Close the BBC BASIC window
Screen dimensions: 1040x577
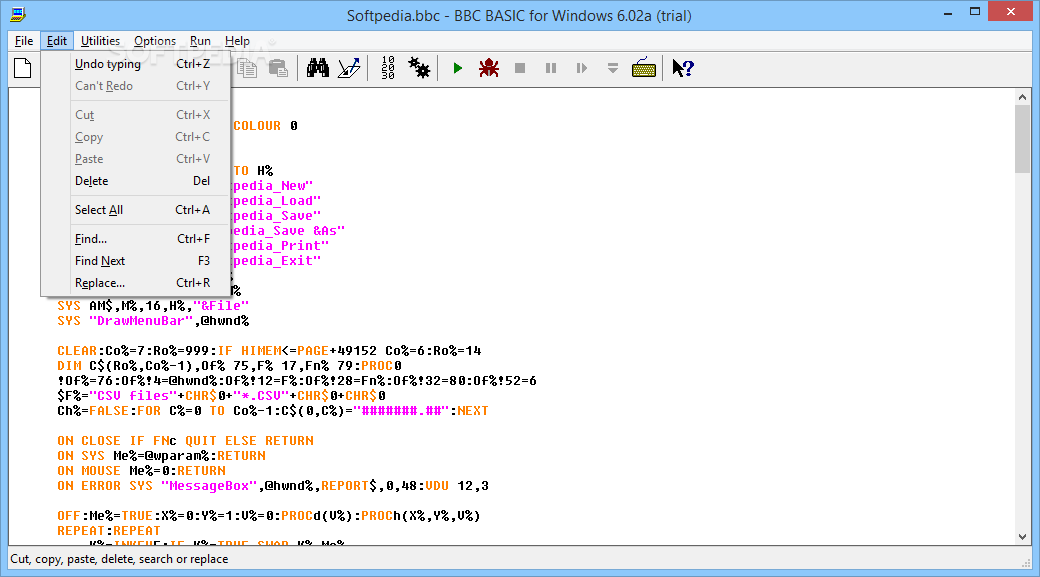[x=1010, y=11]
